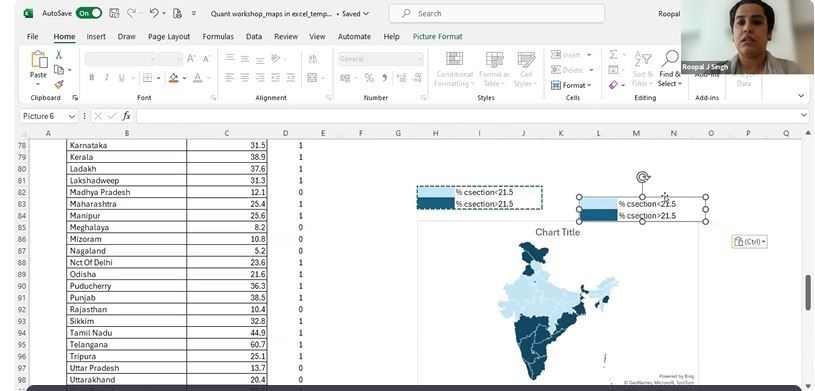This screenshot has width=815, height=391.
Task: Toggle Wrap Text
Action: 312,59
